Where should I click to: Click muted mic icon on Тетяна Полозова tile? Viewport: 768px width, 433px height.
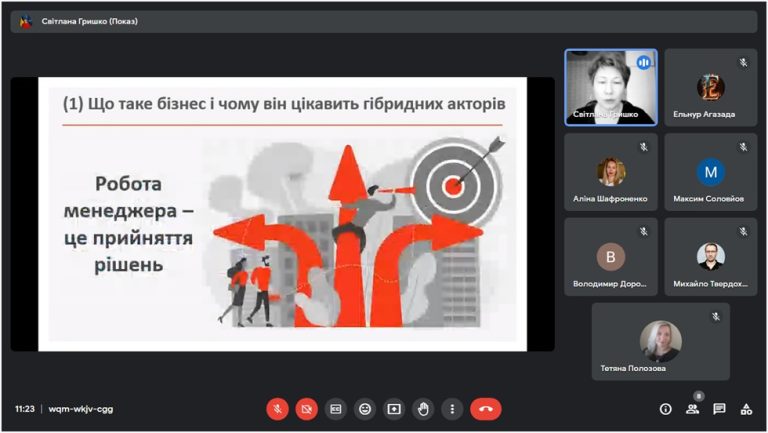(716, 317)
